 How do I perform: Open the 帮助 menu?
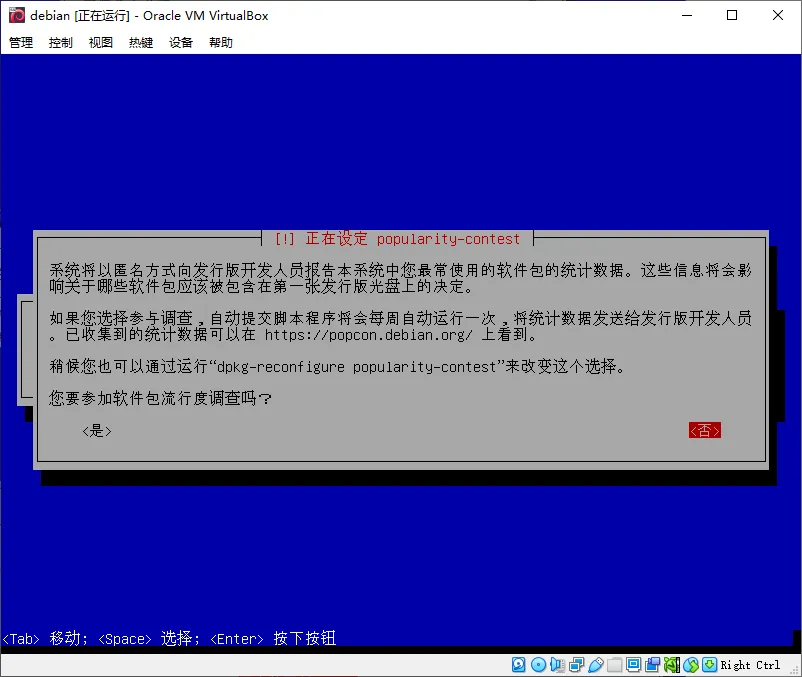coord(221,42)
